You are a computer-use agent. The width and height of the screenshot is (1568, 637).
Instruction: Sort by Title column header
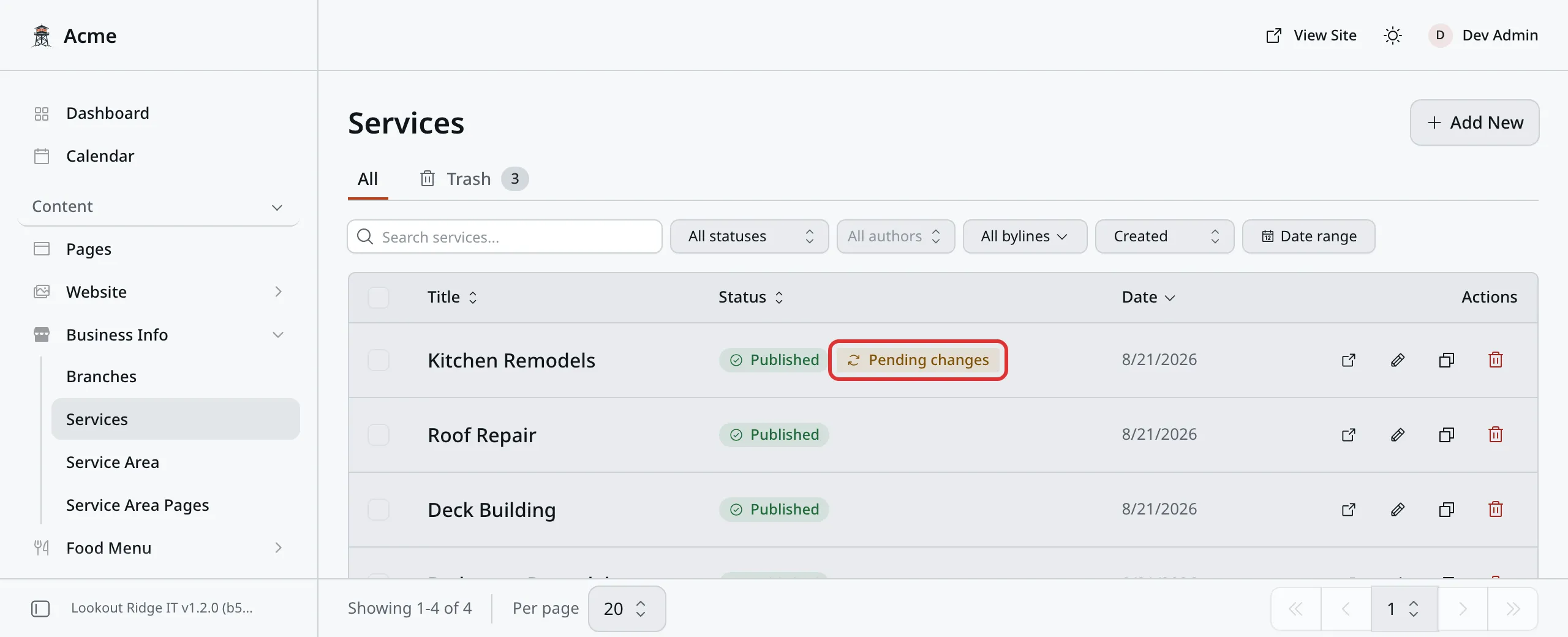pyautogui.click(x=452, y=298)
